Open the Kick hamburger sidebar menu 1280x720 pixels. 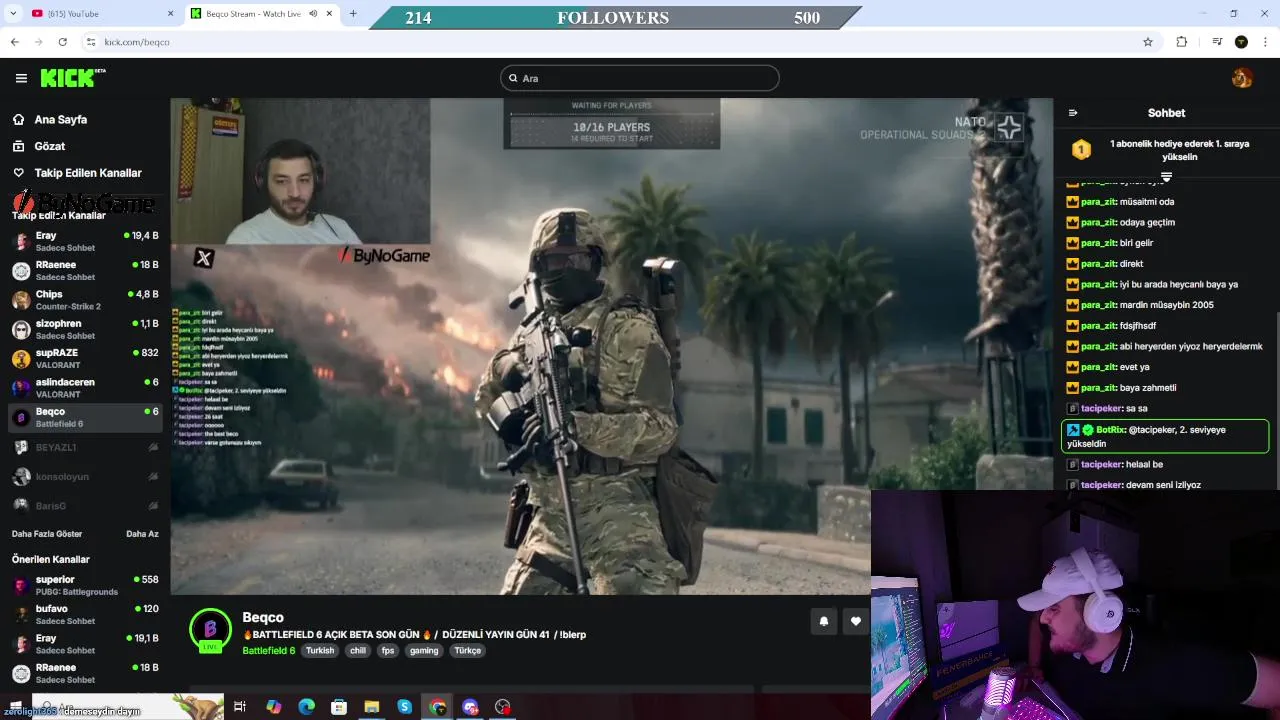click(x=21, y=78)
